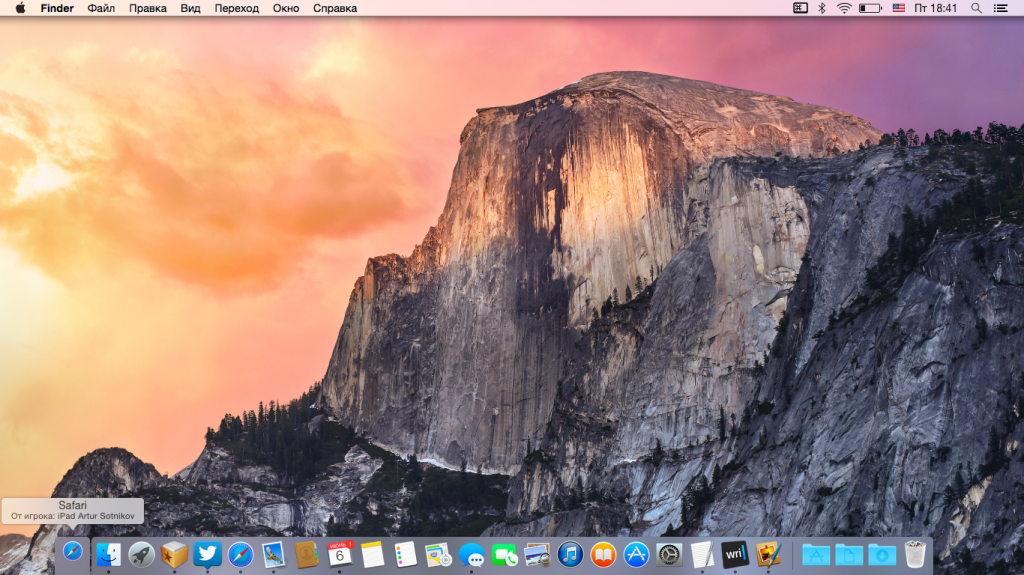Screen dimensions: 1024x575
Task: Click the Spotlight search magnifier
Action: (x=976, y=8)
